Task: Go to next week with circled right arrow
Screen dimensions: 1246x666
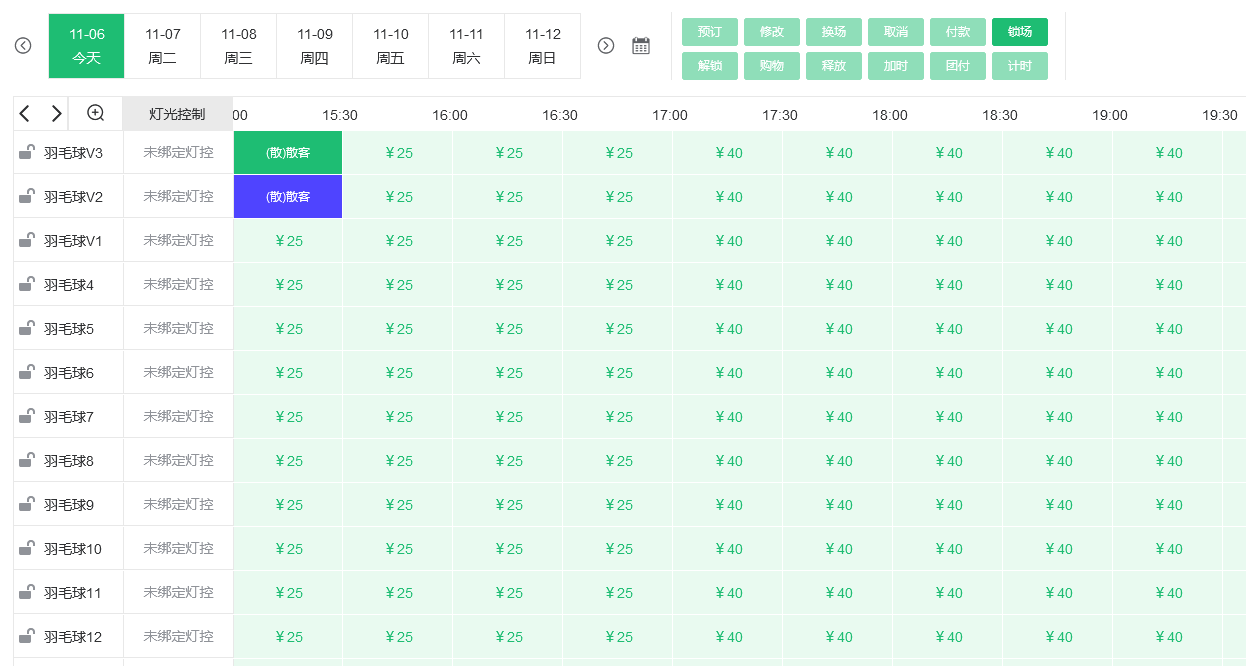Action: (606, 46)
